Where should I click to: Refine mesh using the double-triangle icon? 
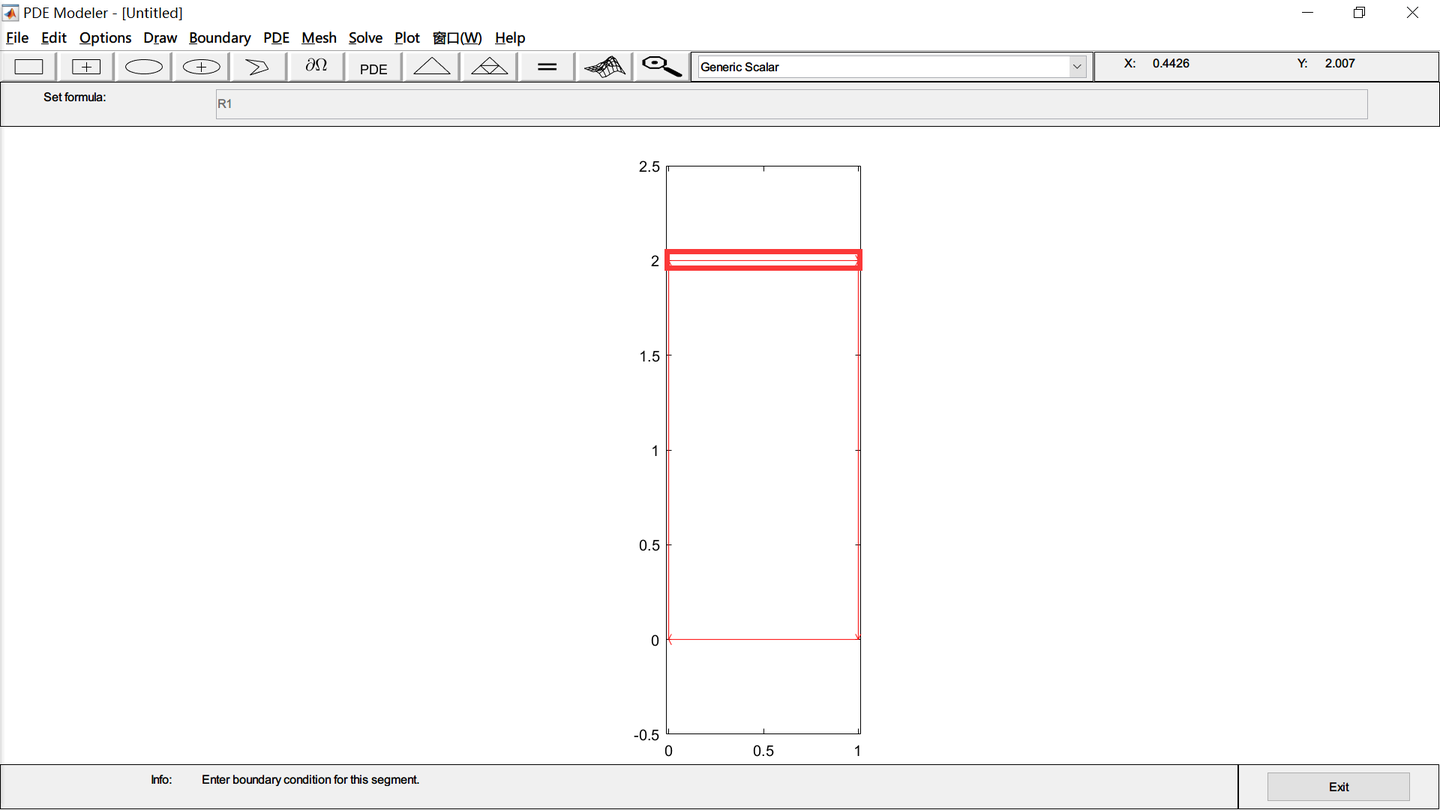(x=488, y=65)
